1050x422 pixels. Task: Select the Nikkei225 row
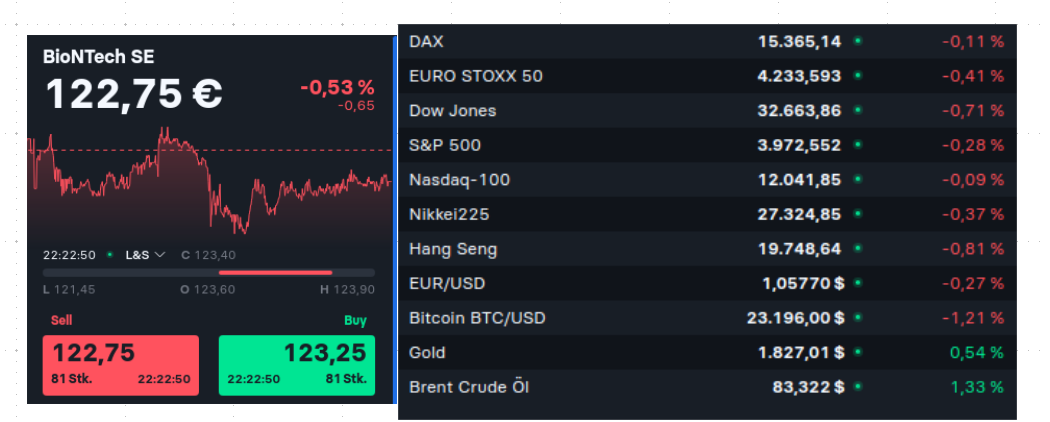click(706, 214)
